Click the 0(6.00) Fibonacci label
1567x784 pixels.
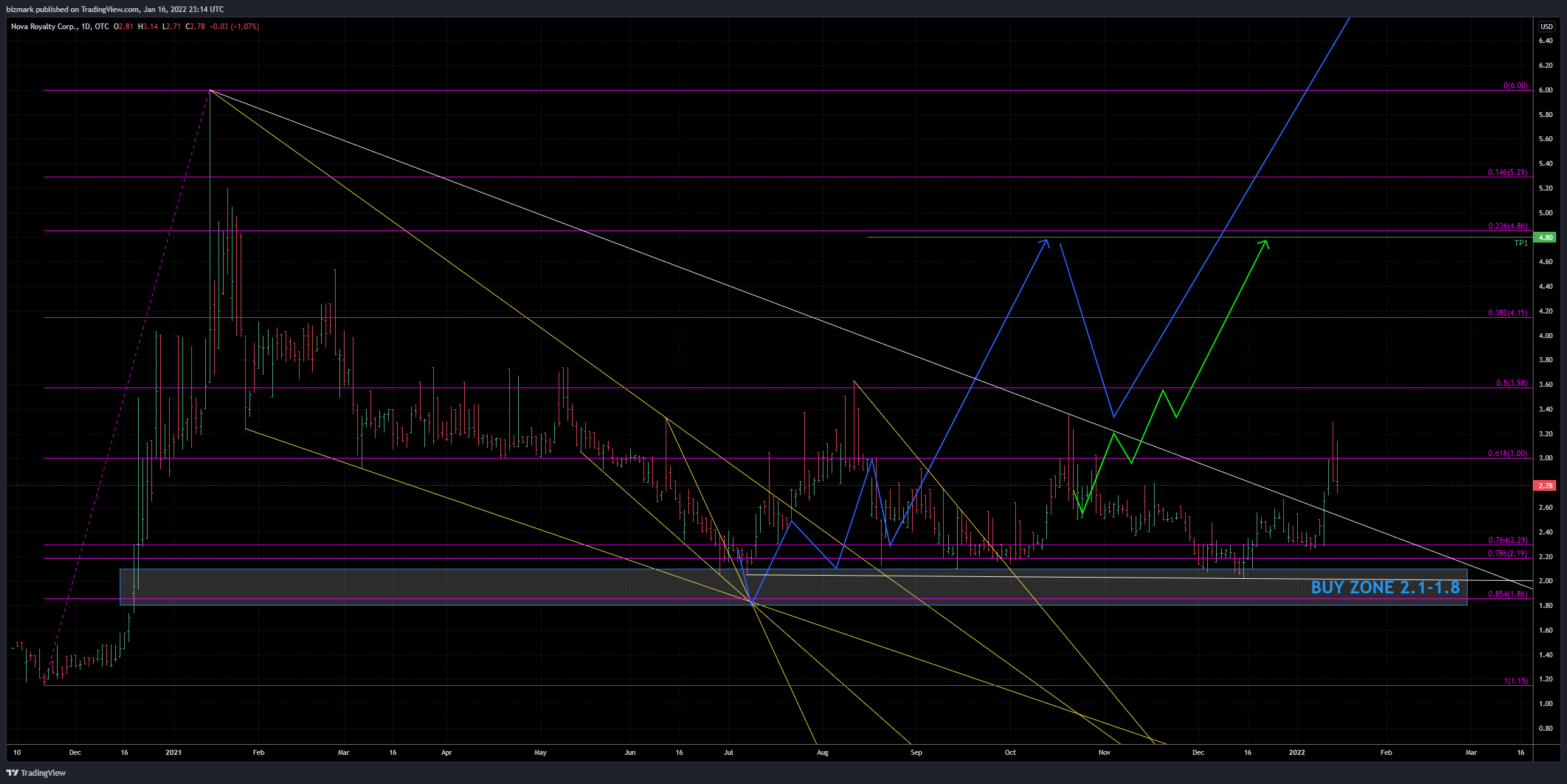[1515, 85]
